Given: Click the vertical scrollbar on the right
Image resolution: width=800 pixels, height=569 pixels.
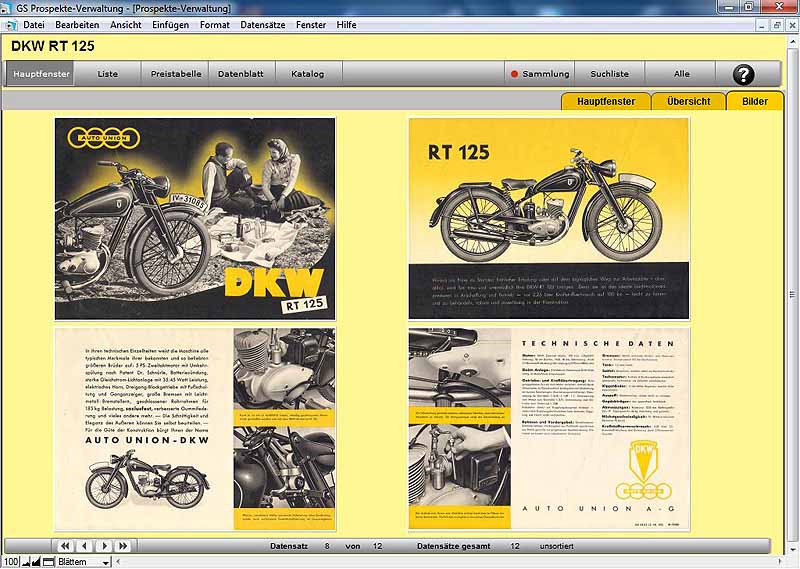Looking at the screenshot, I should point(793,294).
